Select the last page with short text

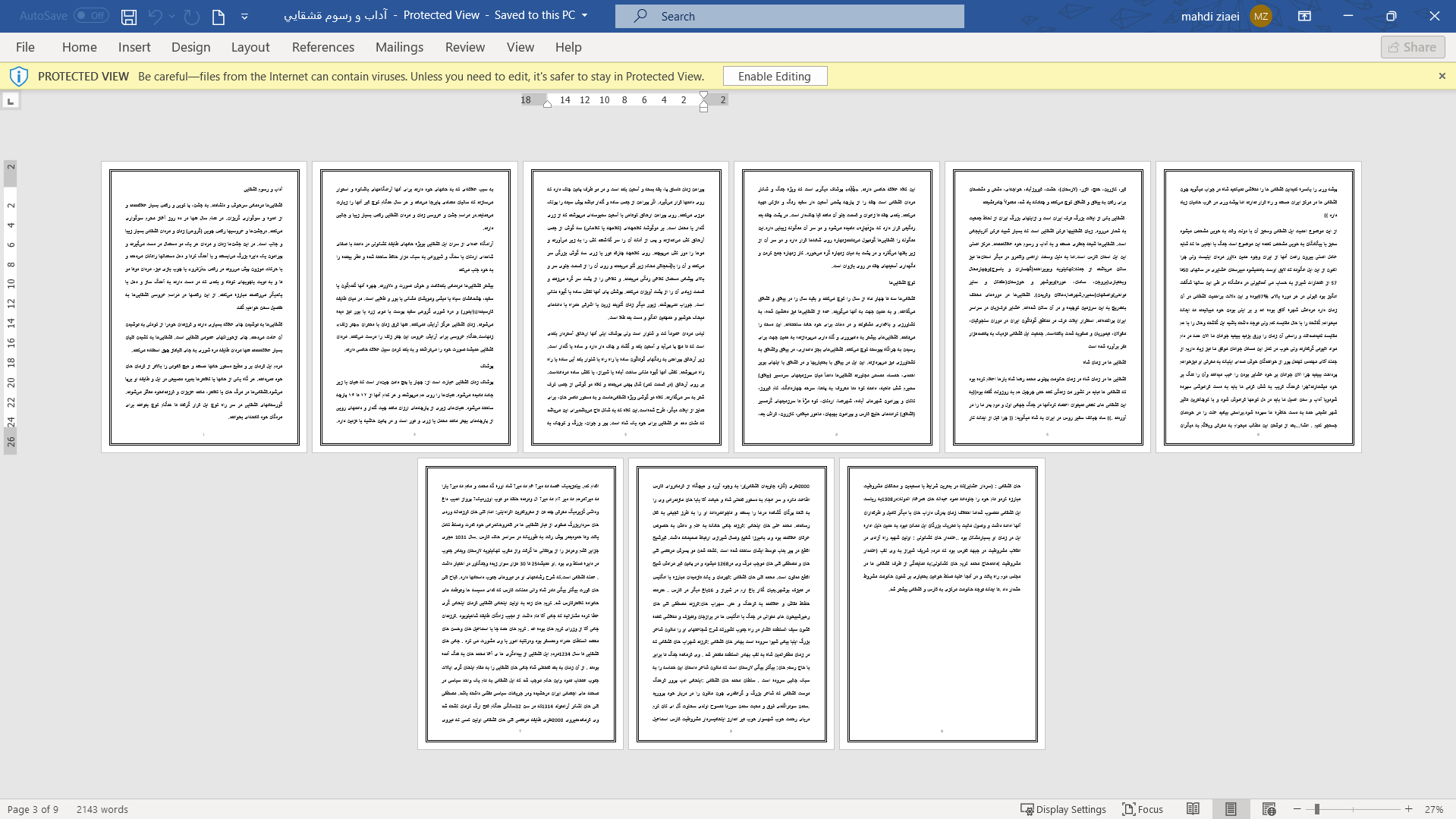(942, 604)
